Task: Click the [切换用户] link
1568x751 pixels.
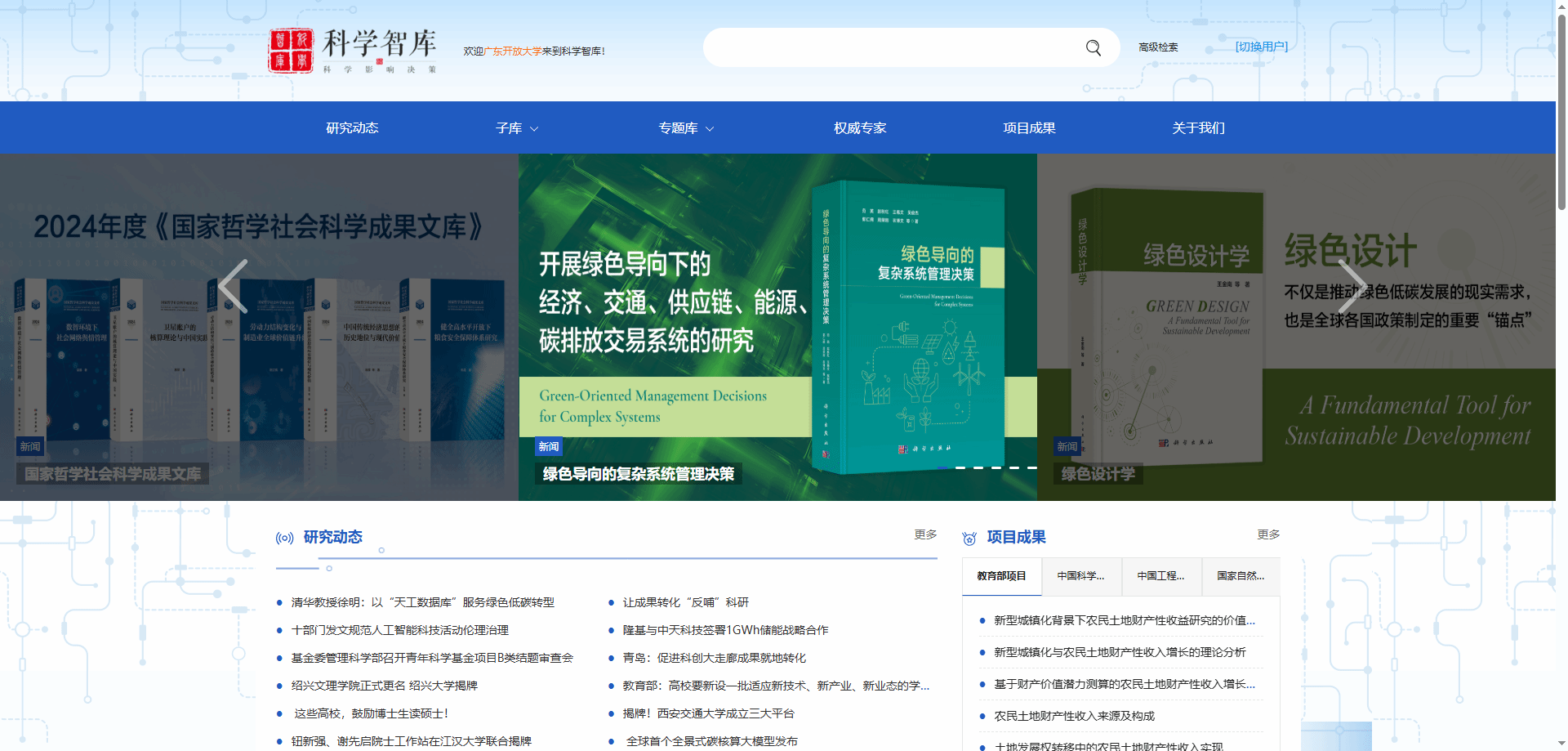Action: pos(1261,47)
